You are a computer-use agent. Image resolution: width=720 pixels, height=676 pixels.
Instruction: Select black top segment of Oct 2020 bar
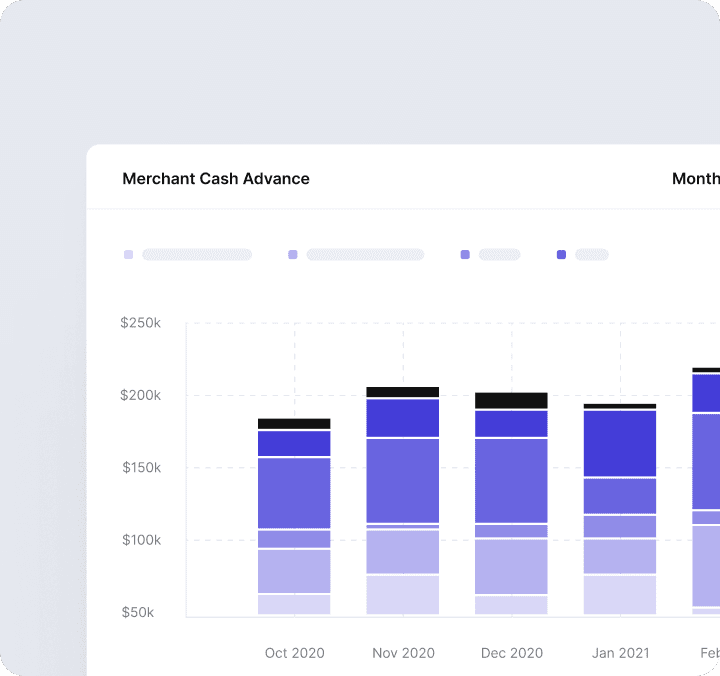[x=294, y=424]
